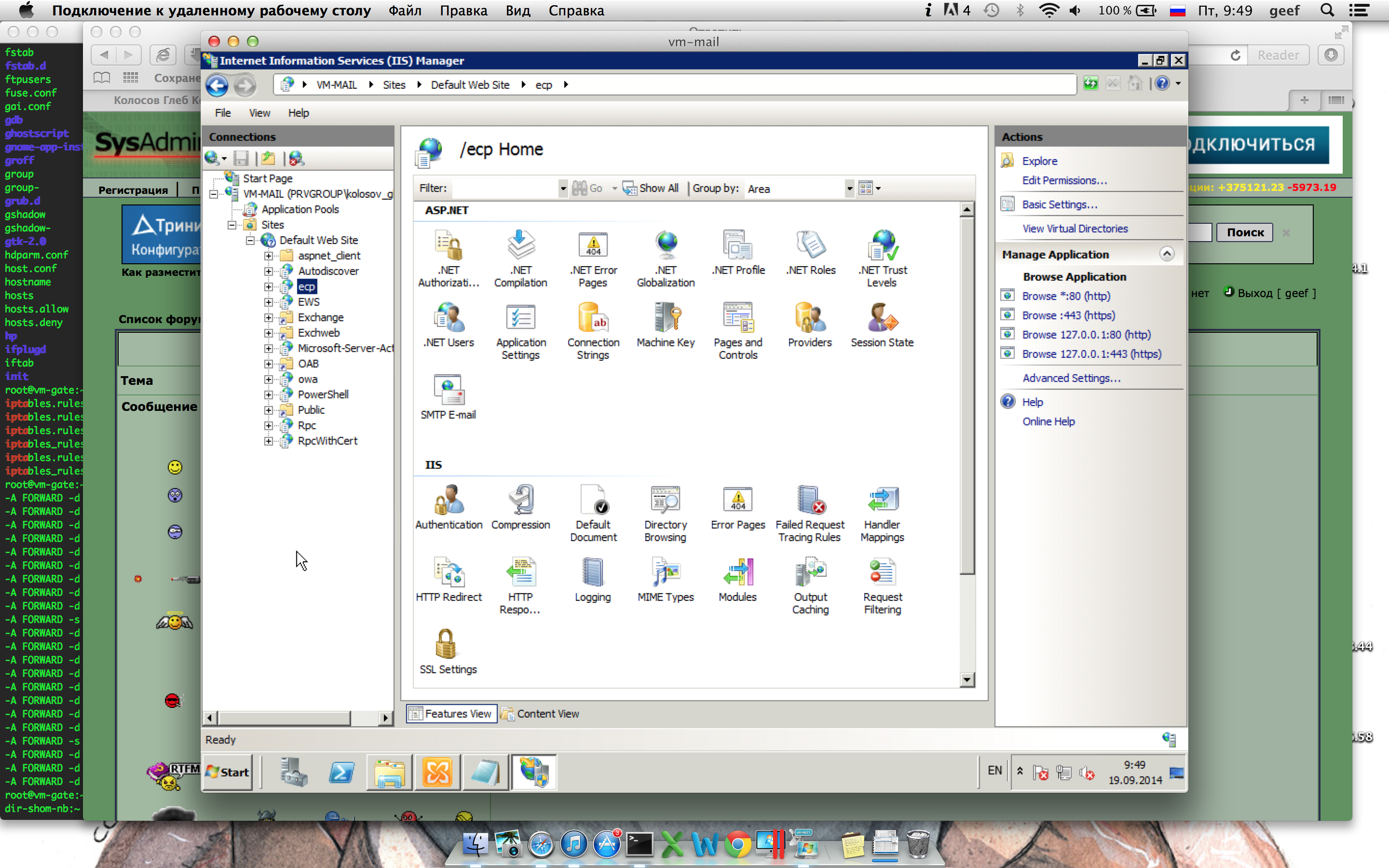Switch to Features View tab
Screen dimensions: 1389x868
(x=451, y=714)
